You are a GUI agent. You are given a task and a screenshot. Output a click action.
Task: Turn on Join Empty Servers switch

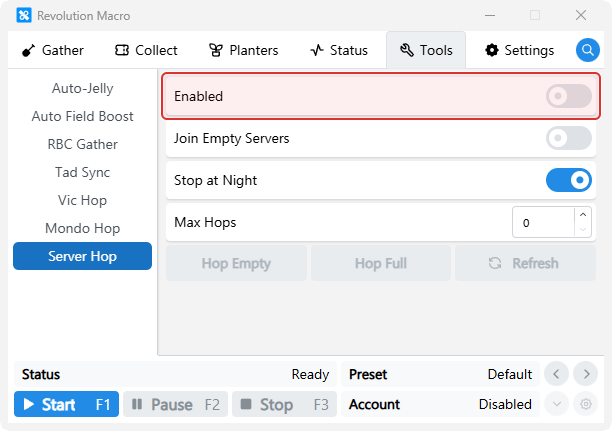[x=569, y=138]
